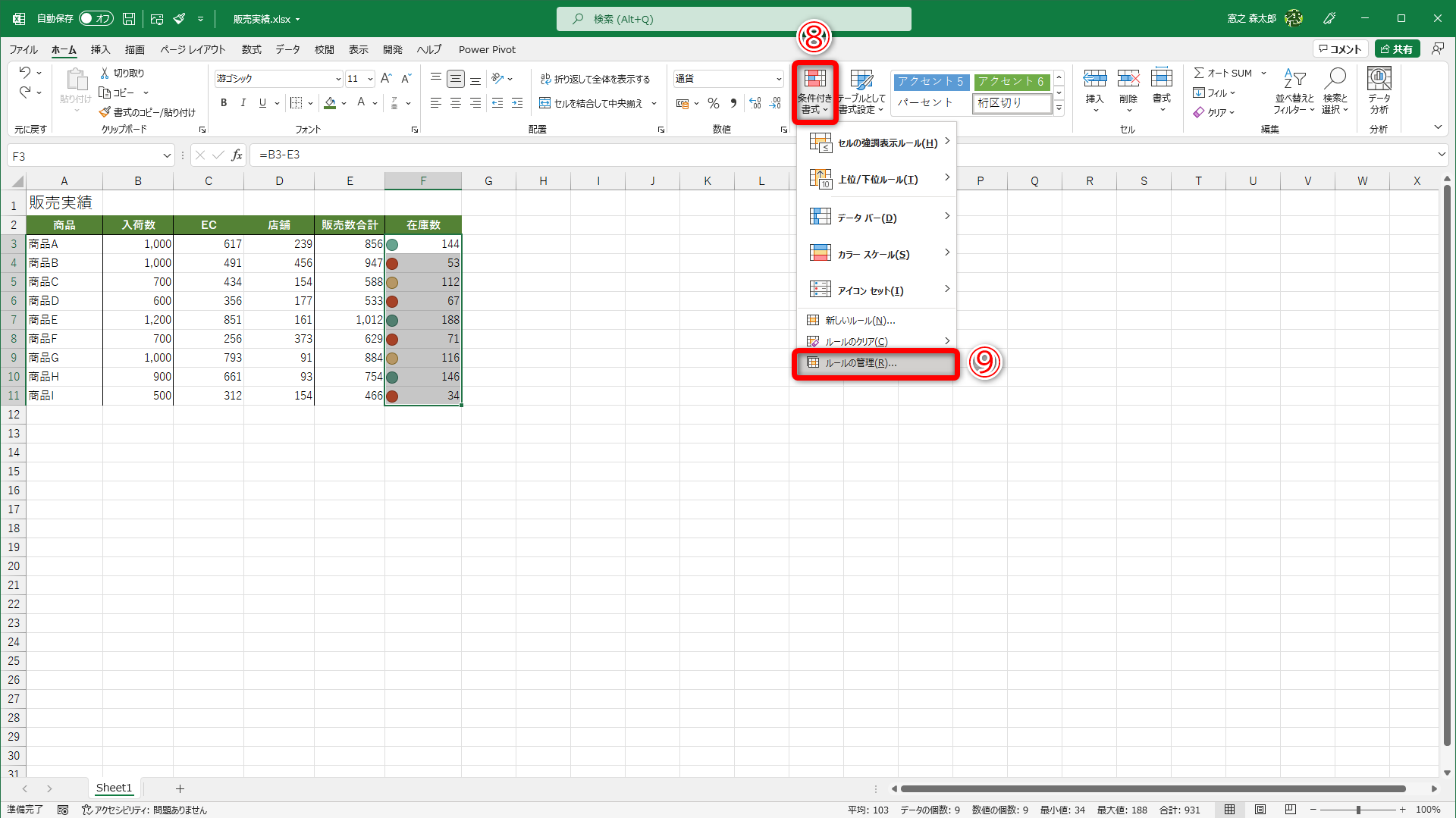Click the Save icon in title bar
1456x818 pixels.
click(x=129, y=19)
